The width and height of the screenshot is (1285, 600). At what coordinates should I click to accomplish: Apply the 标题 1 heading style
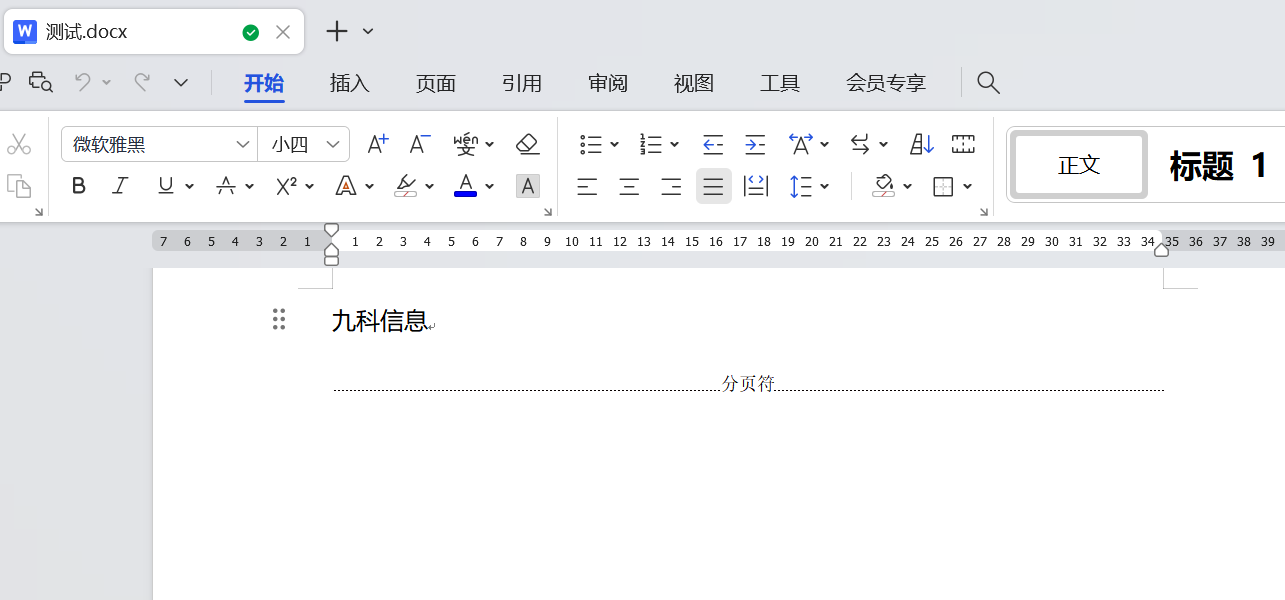pyautogui.click(x=1218, y=165)
